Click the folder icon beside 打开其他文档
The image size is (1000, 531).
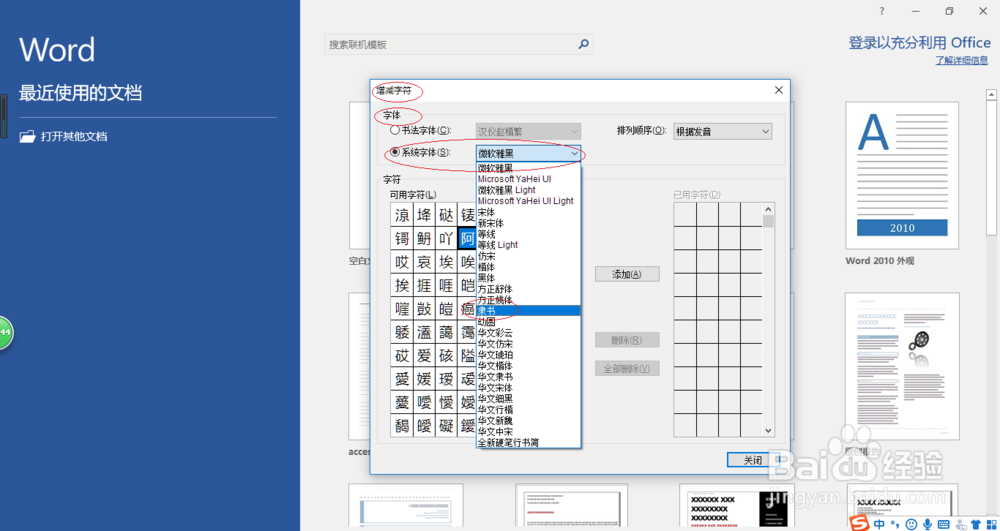pos(27,136)
